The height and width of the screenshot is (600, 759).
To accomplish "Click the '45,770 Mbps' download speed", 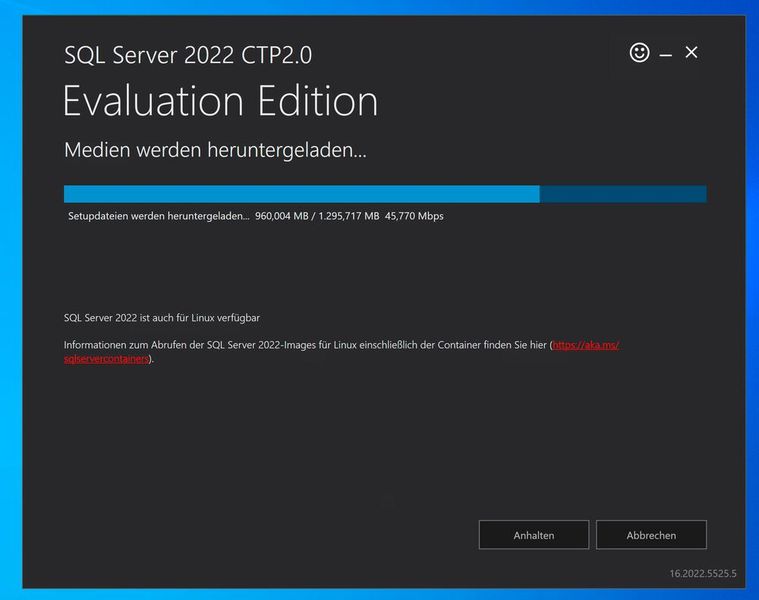I will coord(414,216).
